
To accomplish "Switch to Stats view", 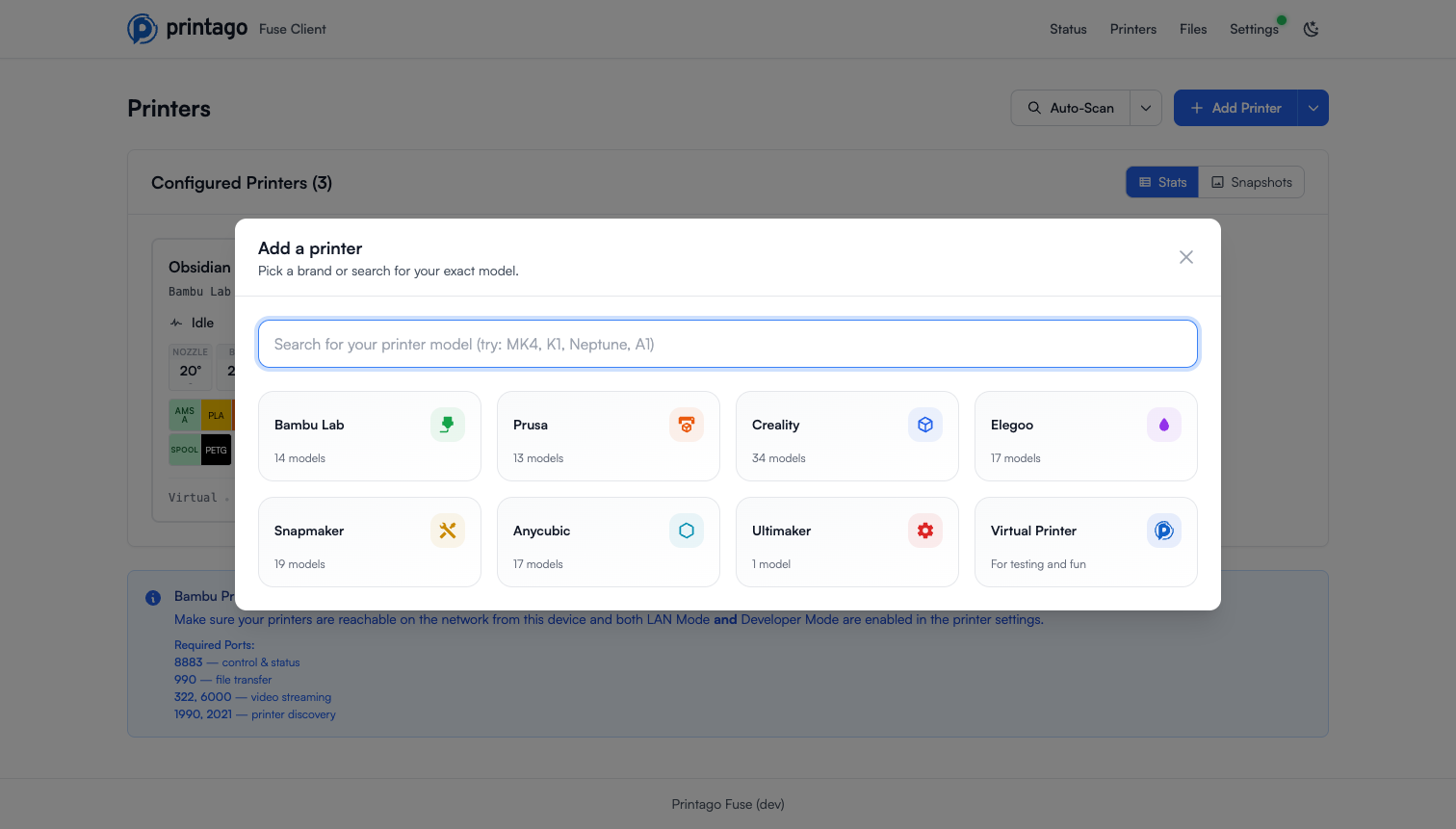I will coord(1162,182).
